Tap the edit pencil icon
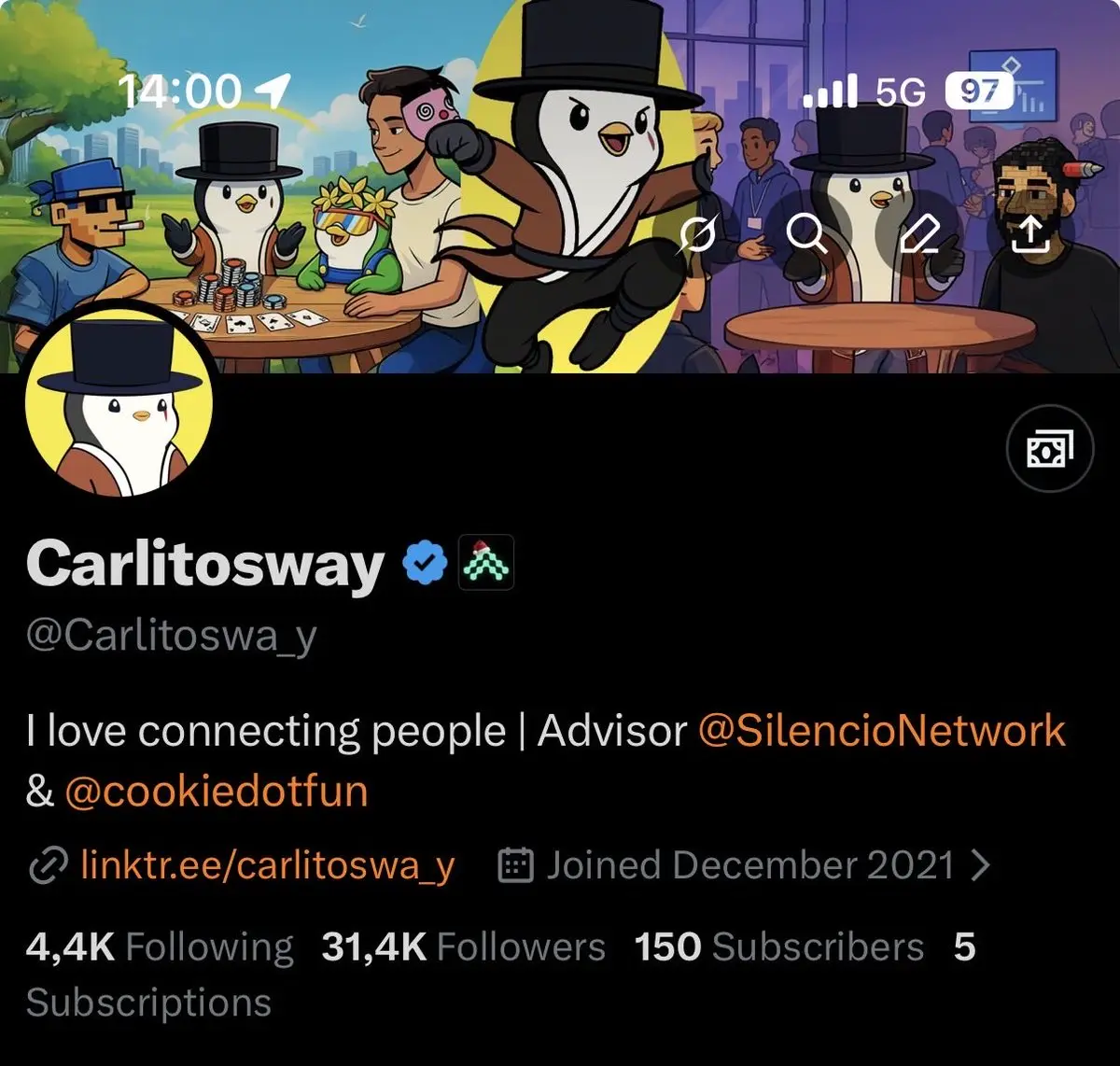The width and height of the screenshot is (1120, 1066). click(x=919, y=232)
